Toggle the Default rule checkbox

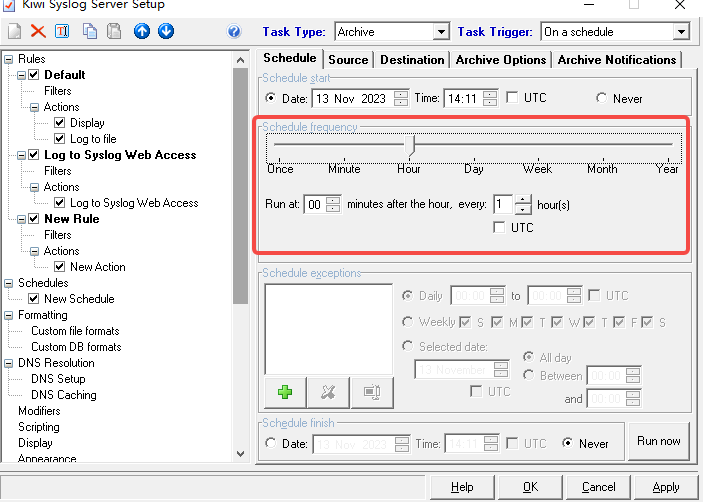click(x=34, y=75)
